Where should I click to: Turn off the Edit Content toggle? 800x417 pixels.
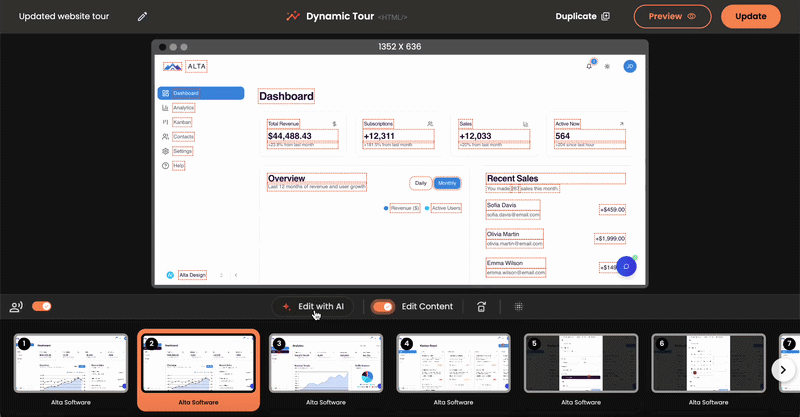[382, 307]
